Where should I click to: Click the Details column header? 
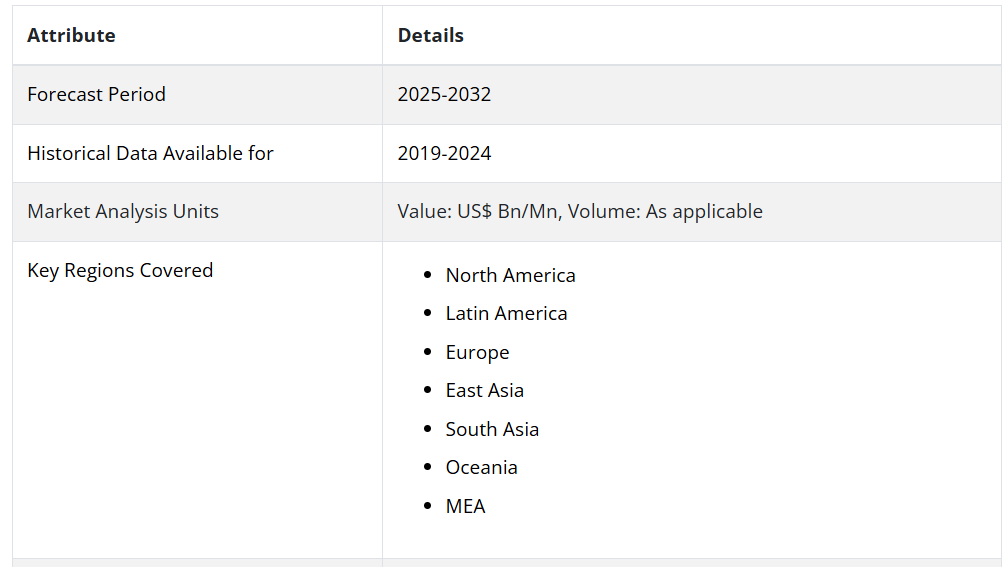coord(430,35)
